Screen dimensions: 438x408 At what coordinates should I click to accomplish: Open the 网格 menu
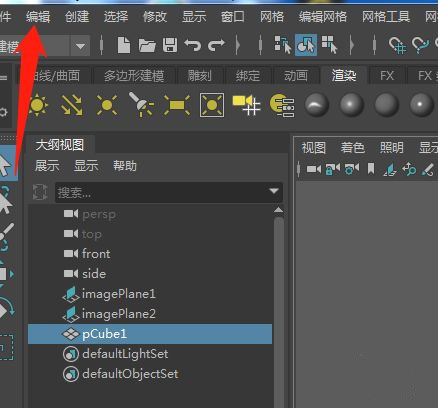coord(272,16)
